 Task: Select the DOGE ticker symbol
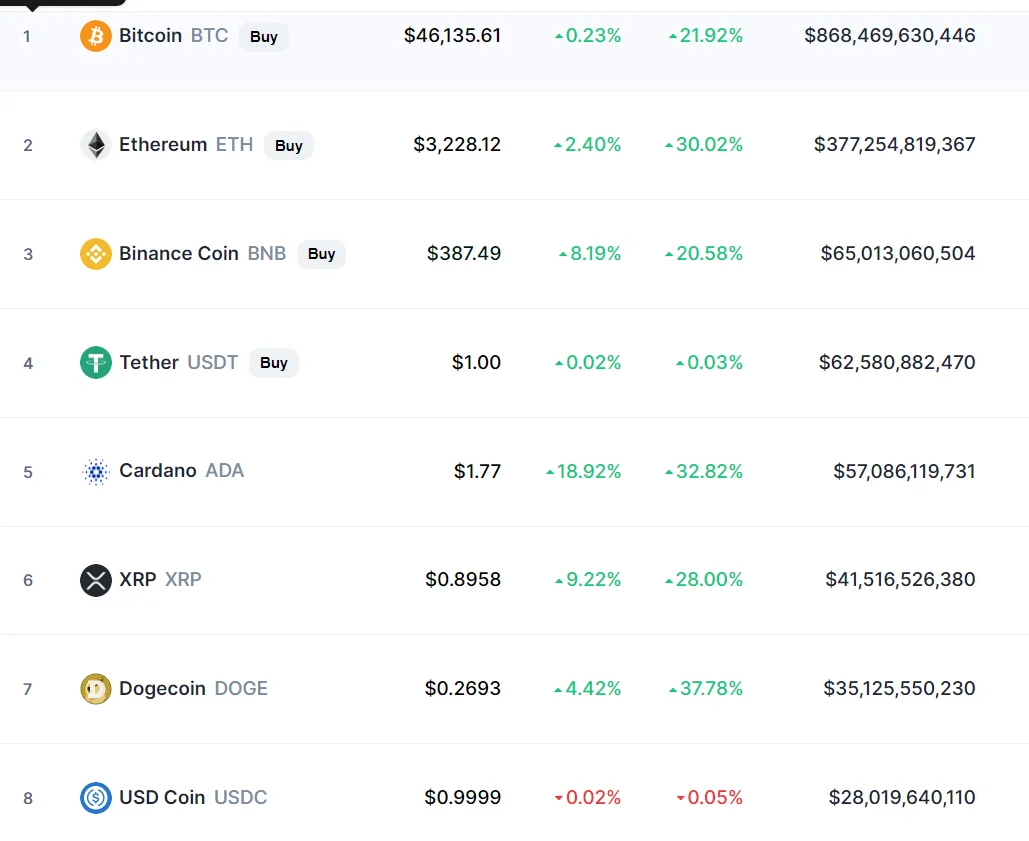pyautogui.click(x=242, y=688)
